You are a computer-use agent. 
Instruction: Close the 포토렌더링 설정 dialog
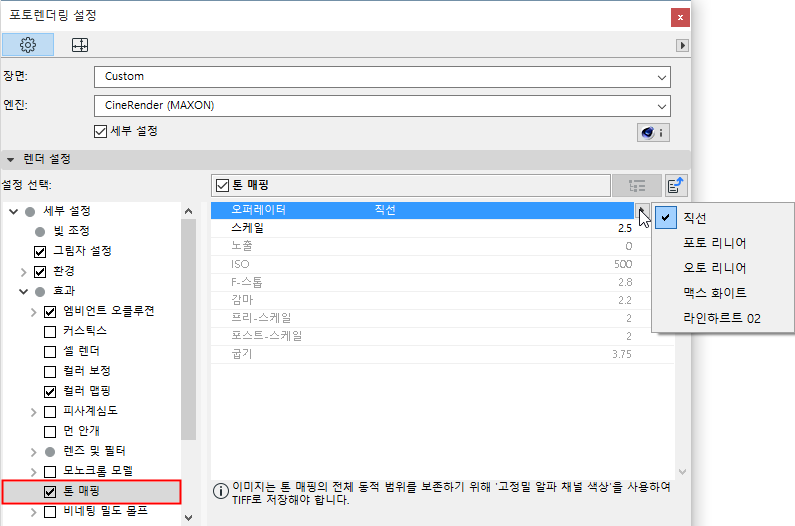[680, 17]
